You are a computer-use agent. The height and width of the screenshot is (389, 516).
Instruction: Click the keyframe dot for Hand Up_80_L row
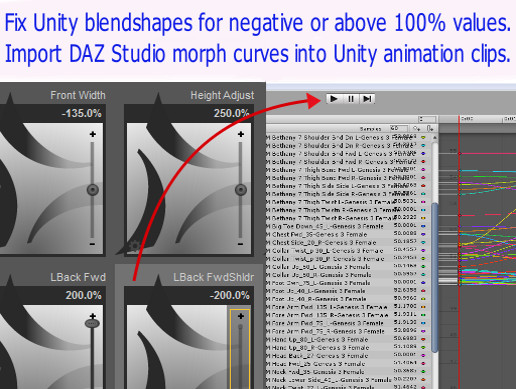click(x=423, y=339)
